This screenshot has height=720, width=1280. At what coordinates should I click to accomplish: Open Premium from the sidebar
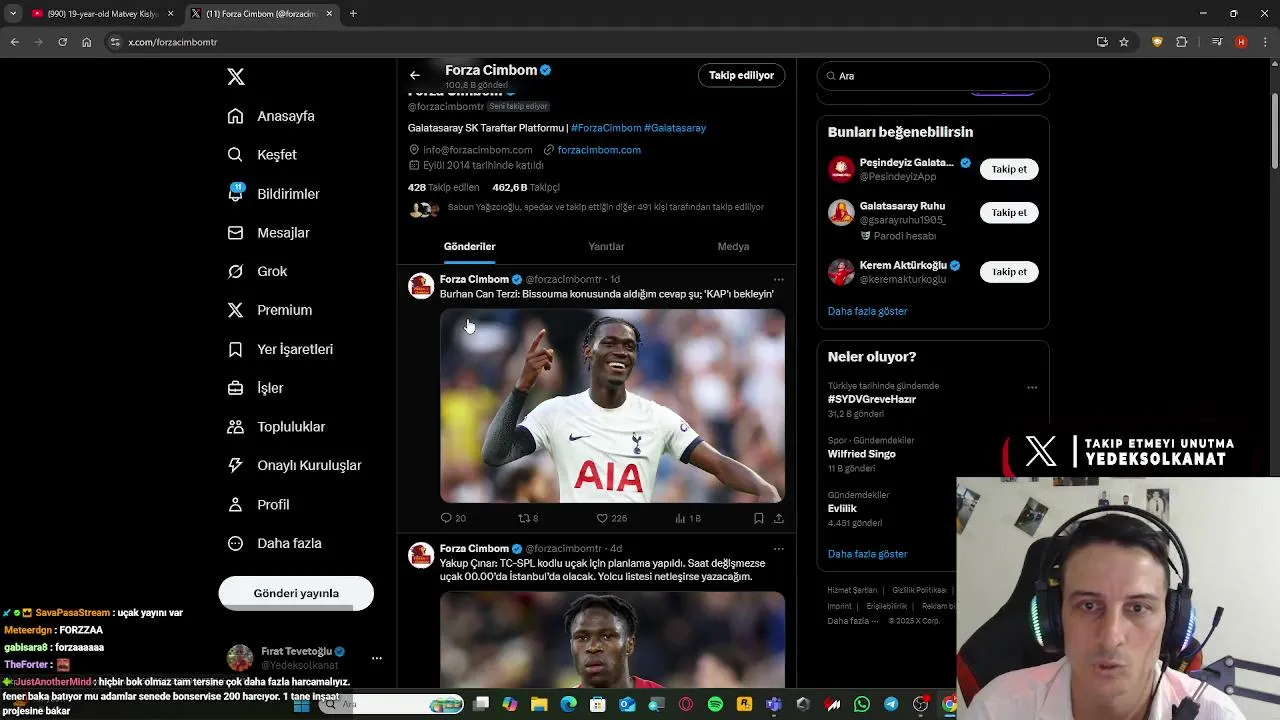pos(270,310)
